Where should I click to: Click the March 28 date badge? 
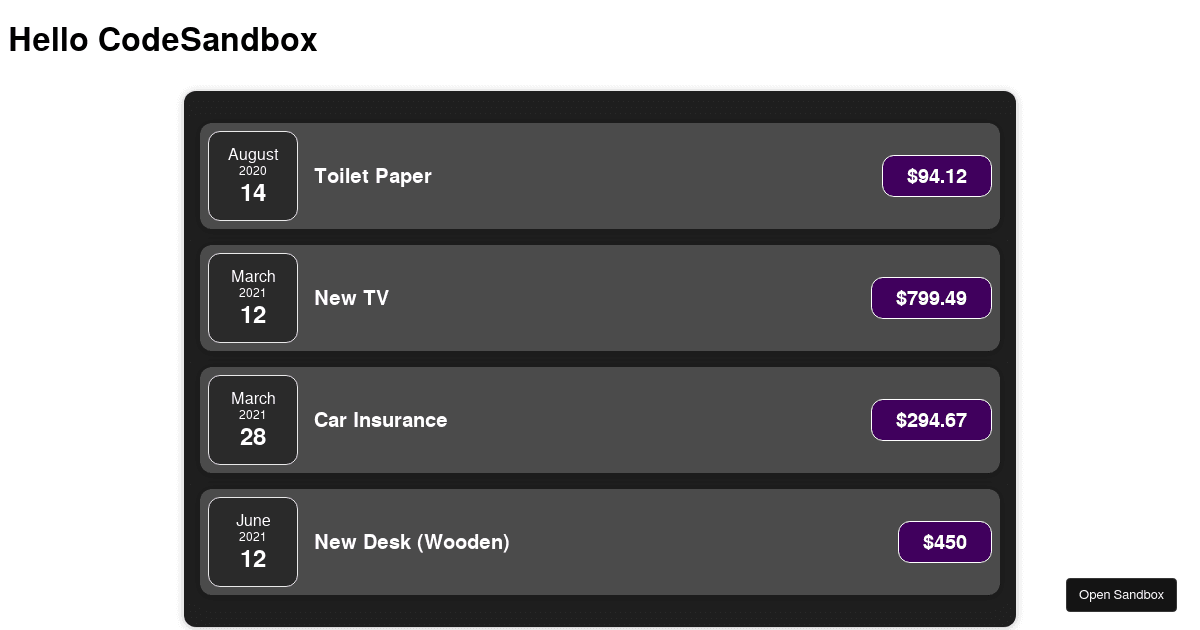(253, 420)
